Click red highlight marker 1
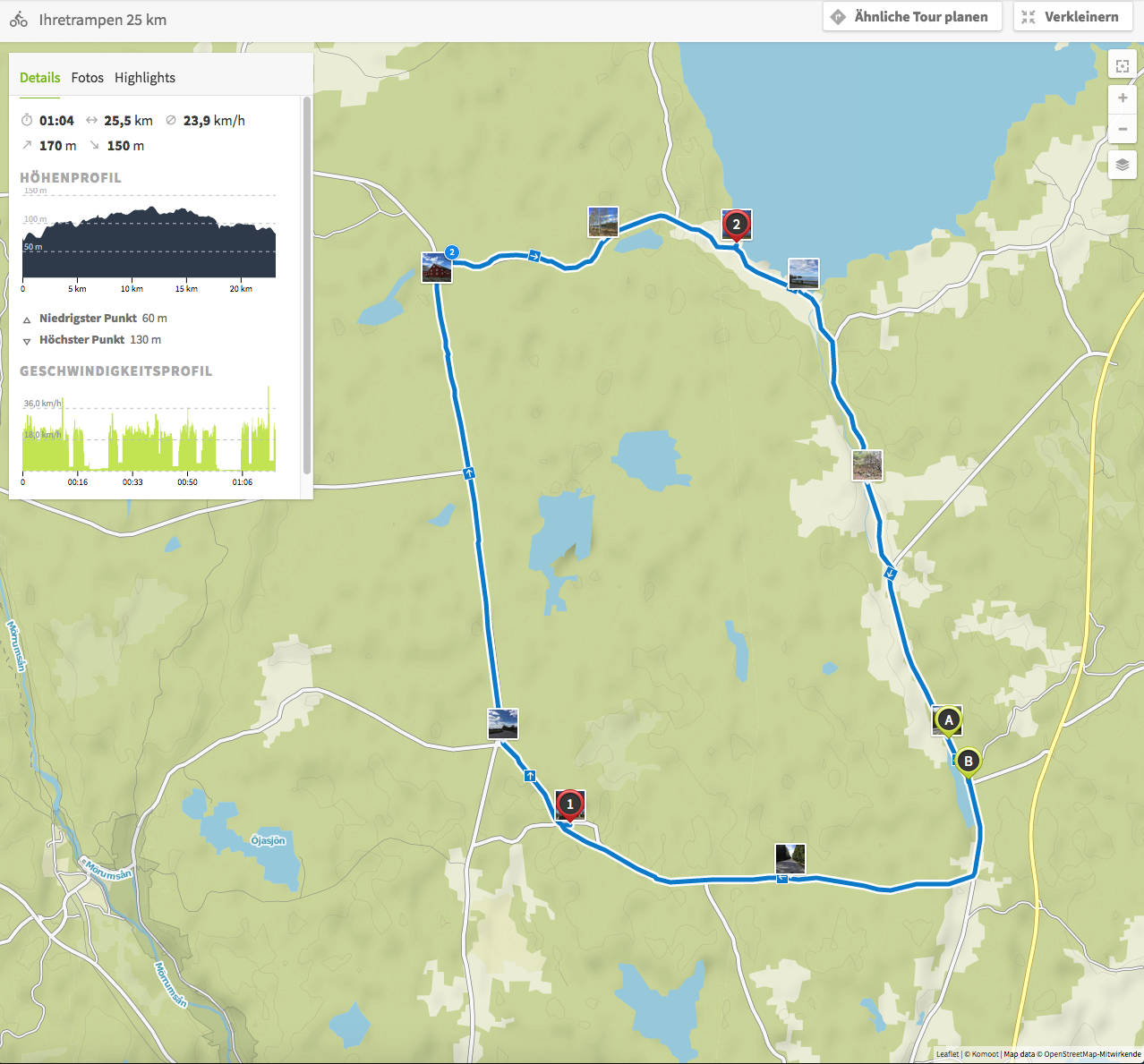The height and width of the screenshot is (1064, 1144). coord(570,804)
